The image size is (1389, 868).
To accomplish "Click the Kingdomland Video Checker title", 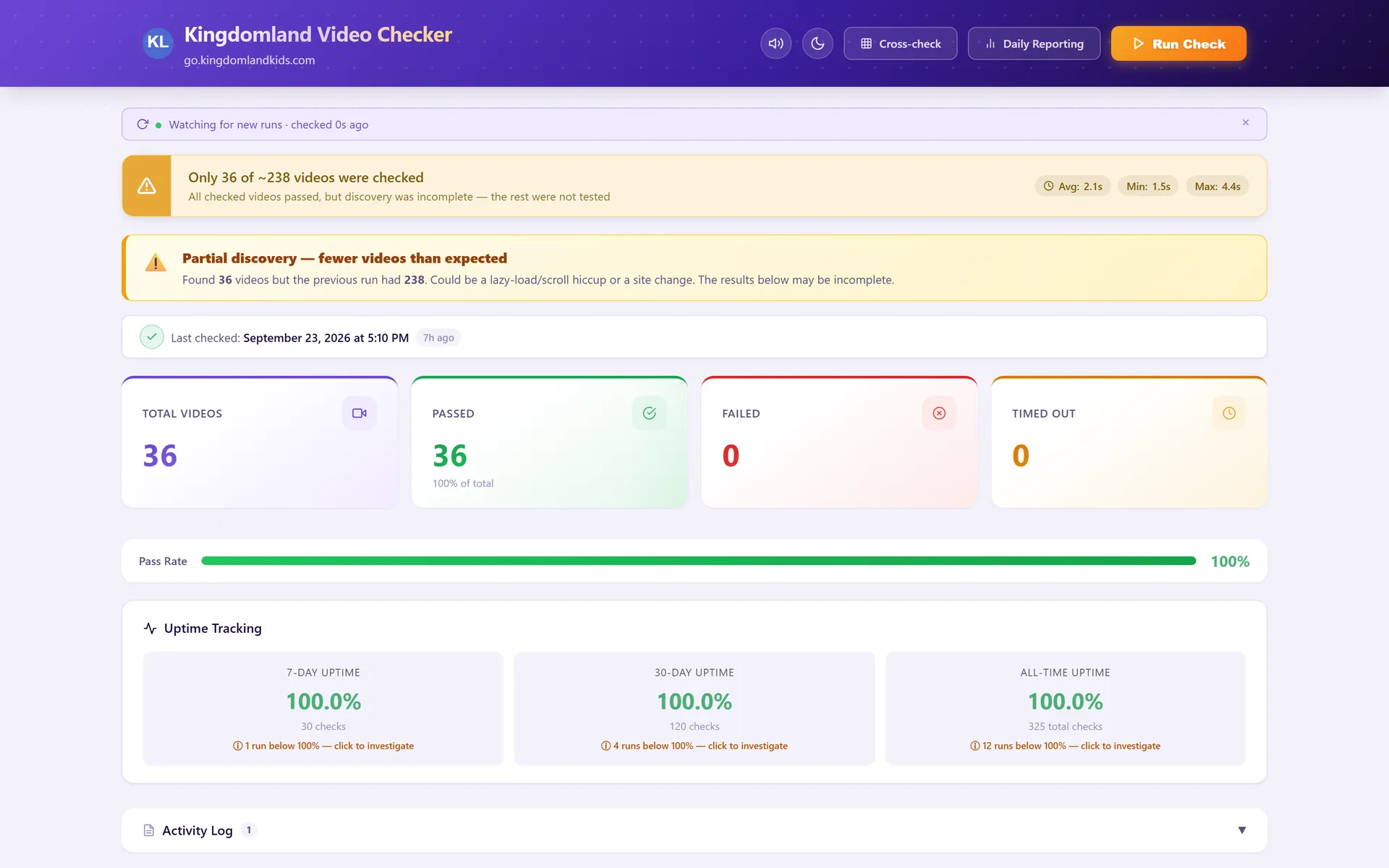I will point(318,34).
